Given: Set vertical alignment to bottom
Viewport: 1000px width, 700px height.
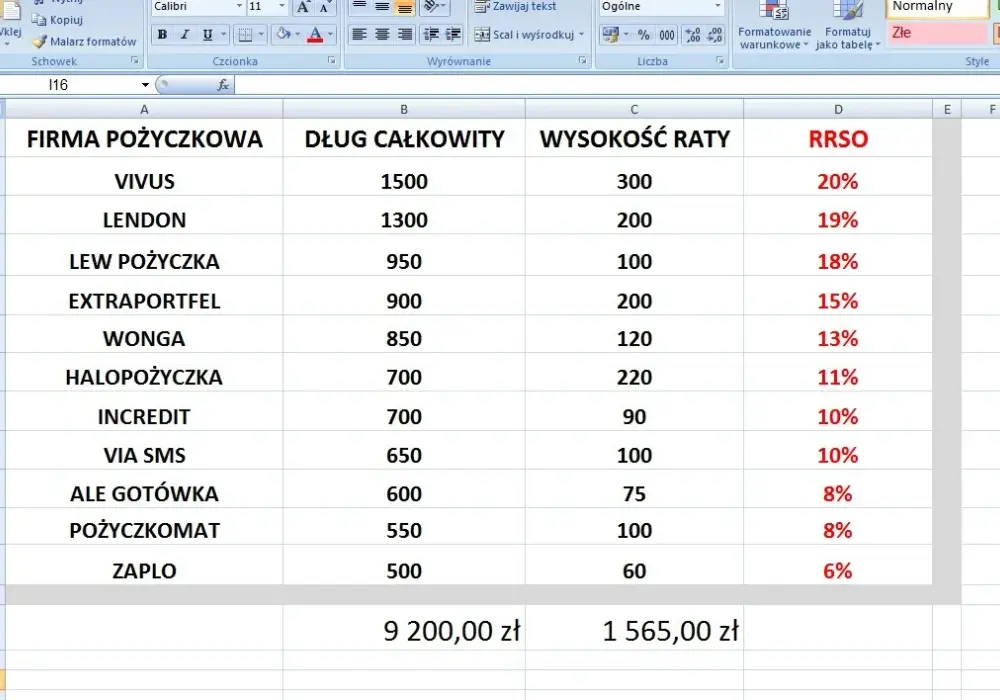Looking at the screenshot, I should tap(404, 7).
